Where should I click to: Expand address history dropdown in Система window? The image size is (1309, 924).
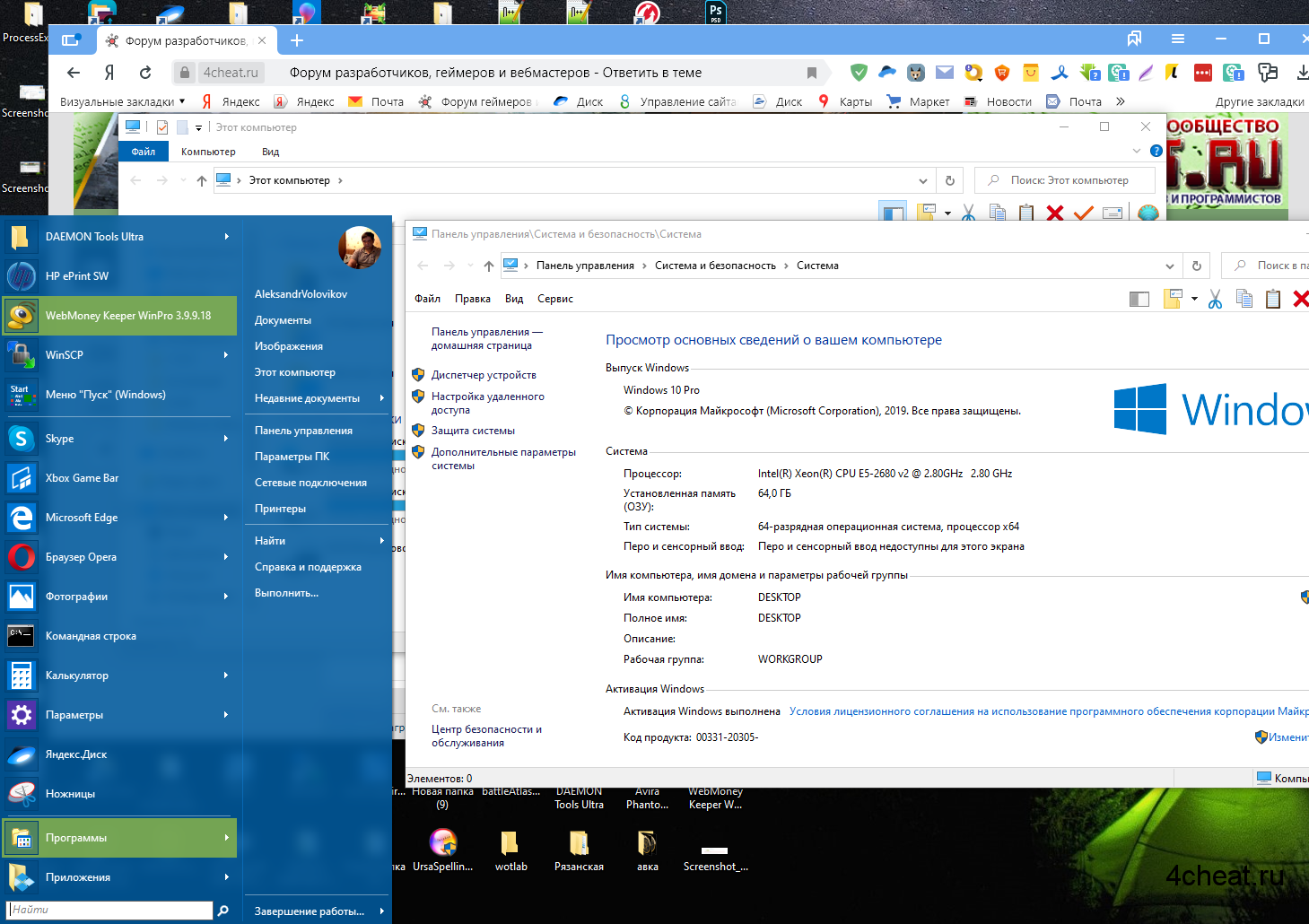point(1169,266)
